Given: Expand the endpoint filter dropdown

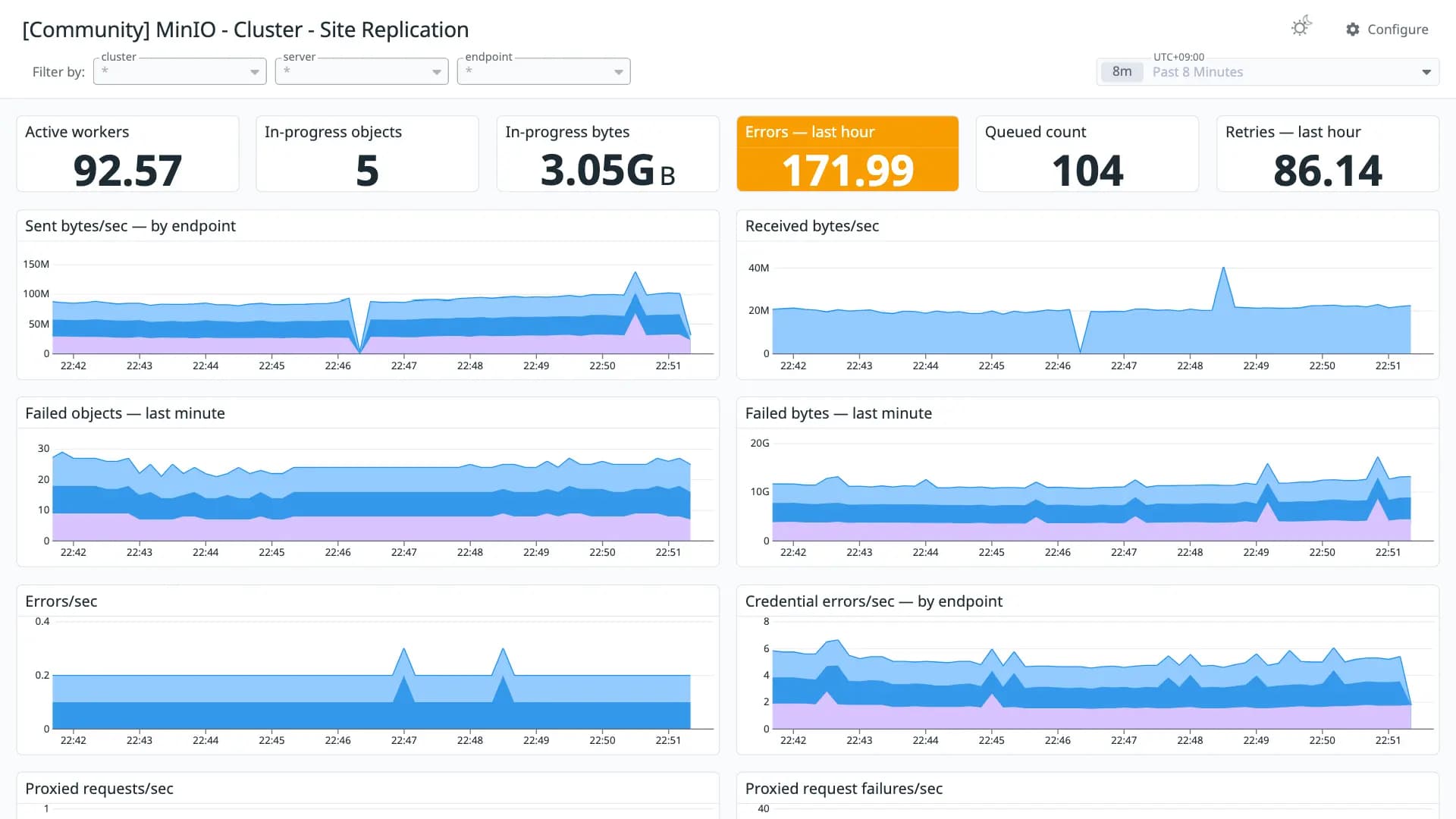Looking at the screenshot, I should click(544, 71).
